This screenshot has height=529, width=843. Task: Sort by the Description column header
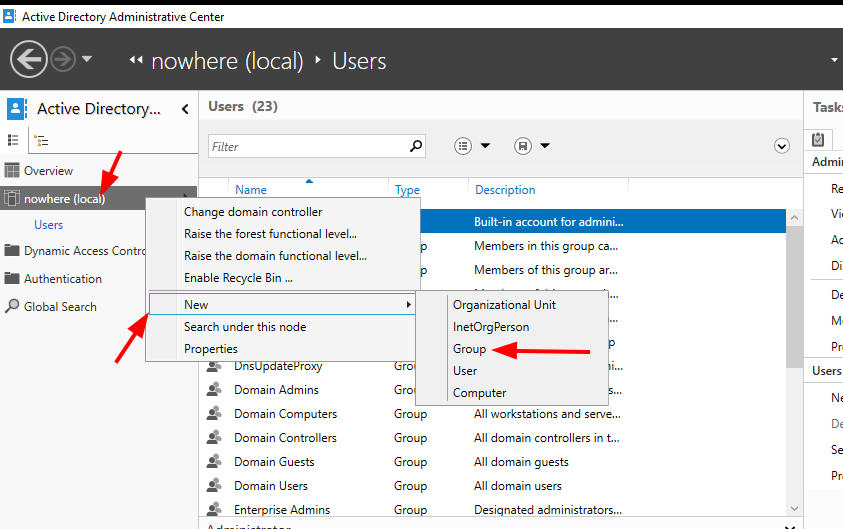click(505, 190)
